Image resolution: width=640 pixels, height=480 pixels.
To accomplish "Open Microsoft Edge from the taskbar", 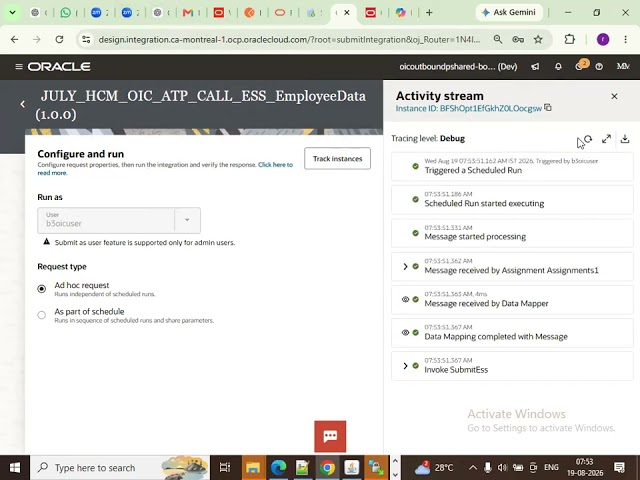I will pos(278,467).
